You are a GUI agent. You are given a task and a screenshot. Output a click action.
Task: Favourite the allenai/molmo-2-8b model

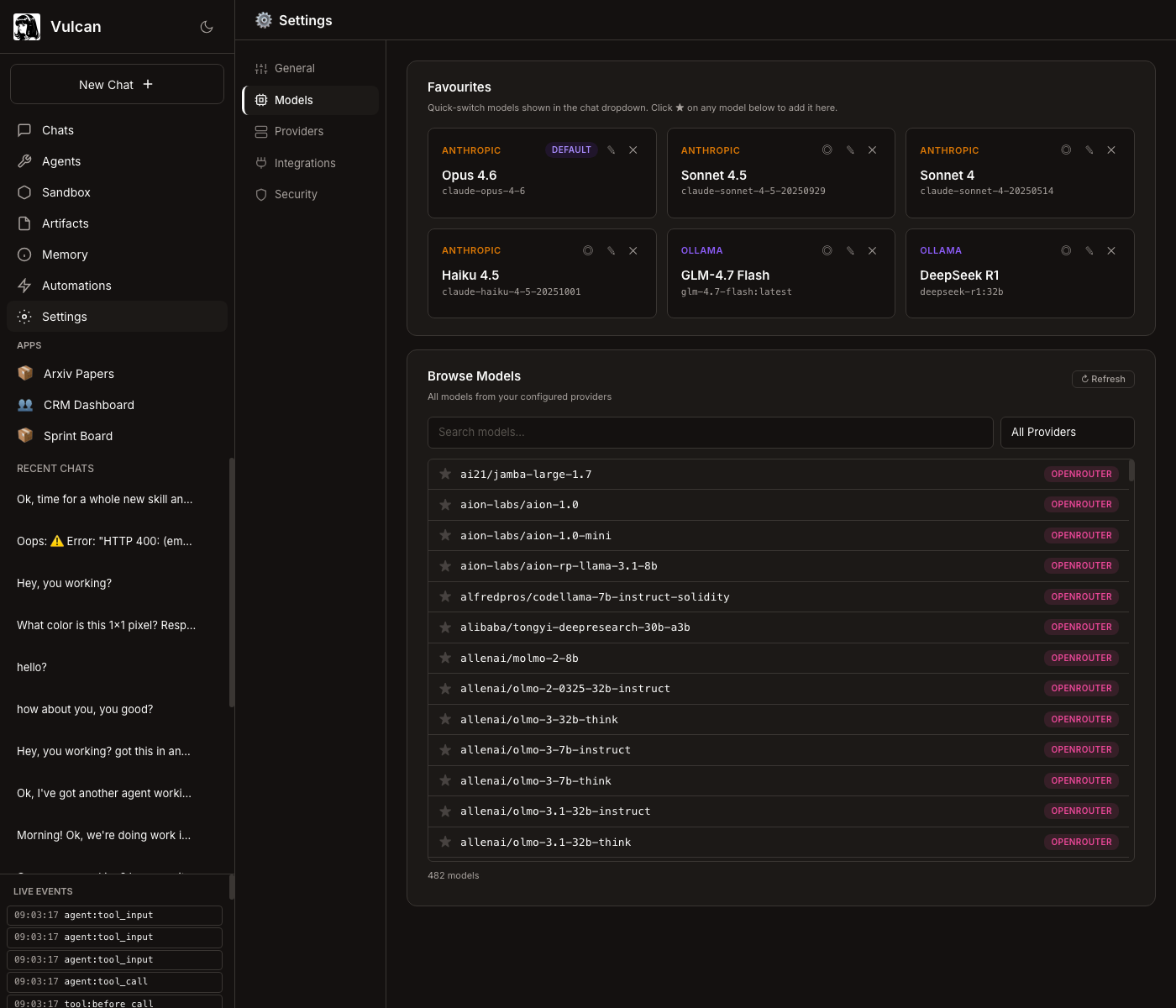[445, 659]
